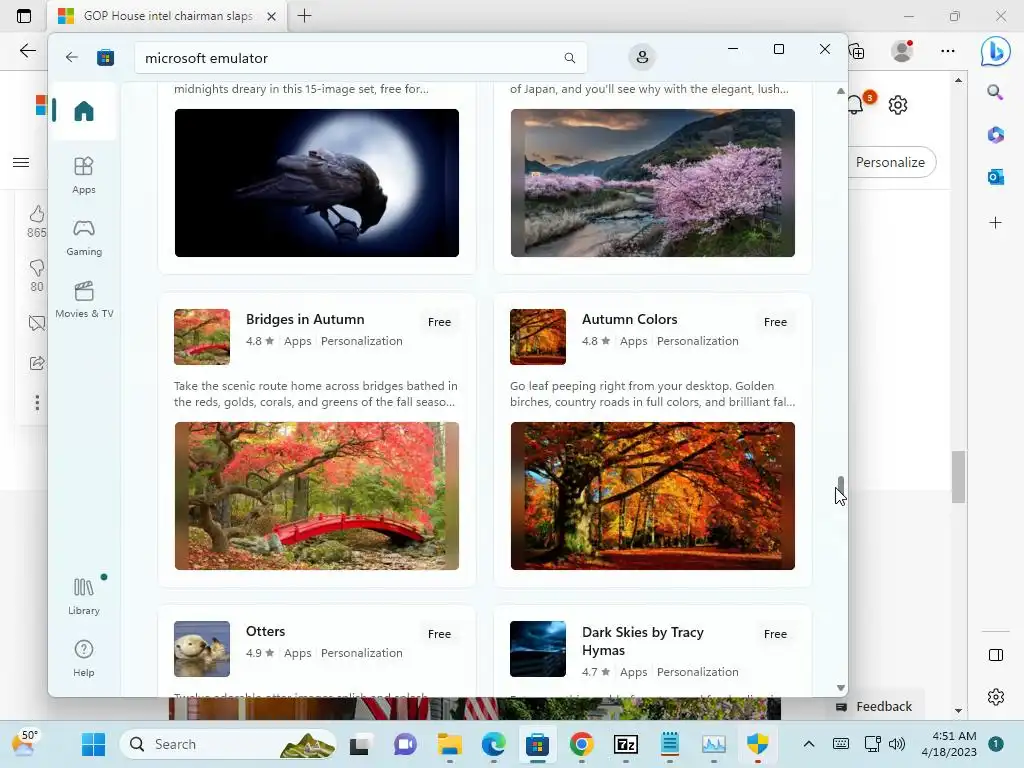The height and width of the screenshot is (768, 1024).
Task: Open Edge sidebar settings gear
Action: pos(995,697)
